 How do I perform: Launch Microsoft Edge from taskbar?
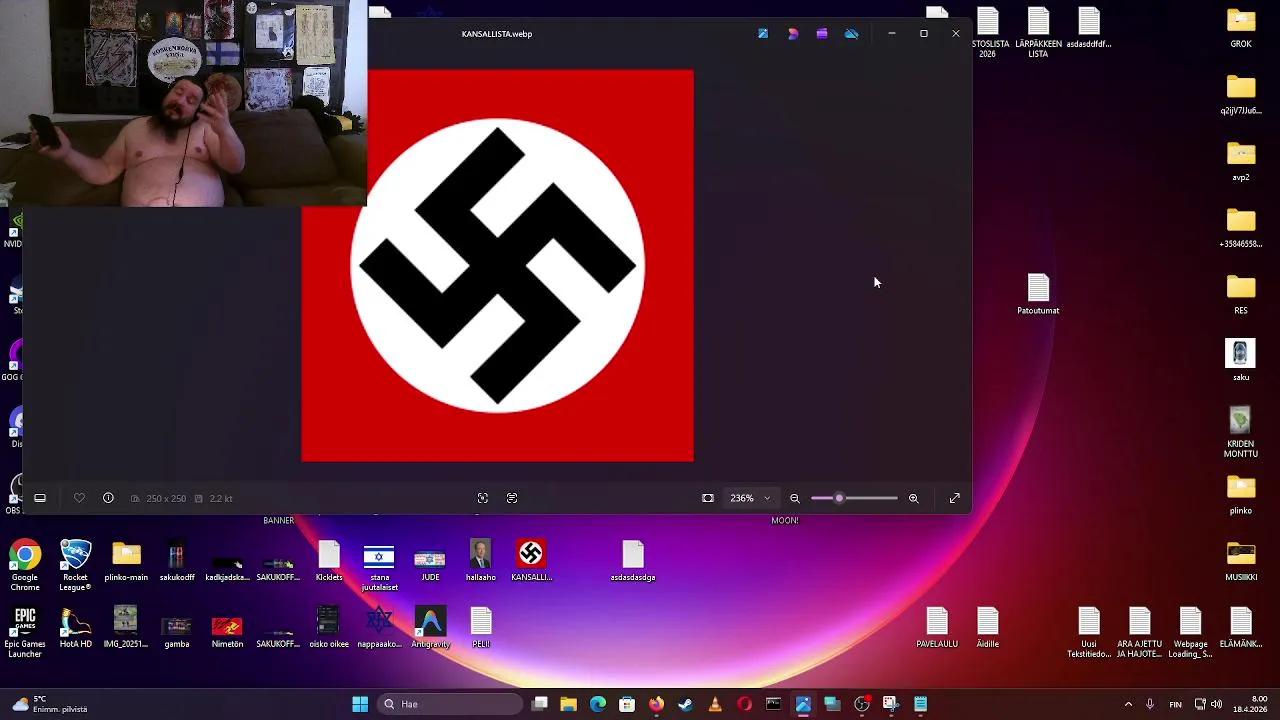(x=598, y=704)
